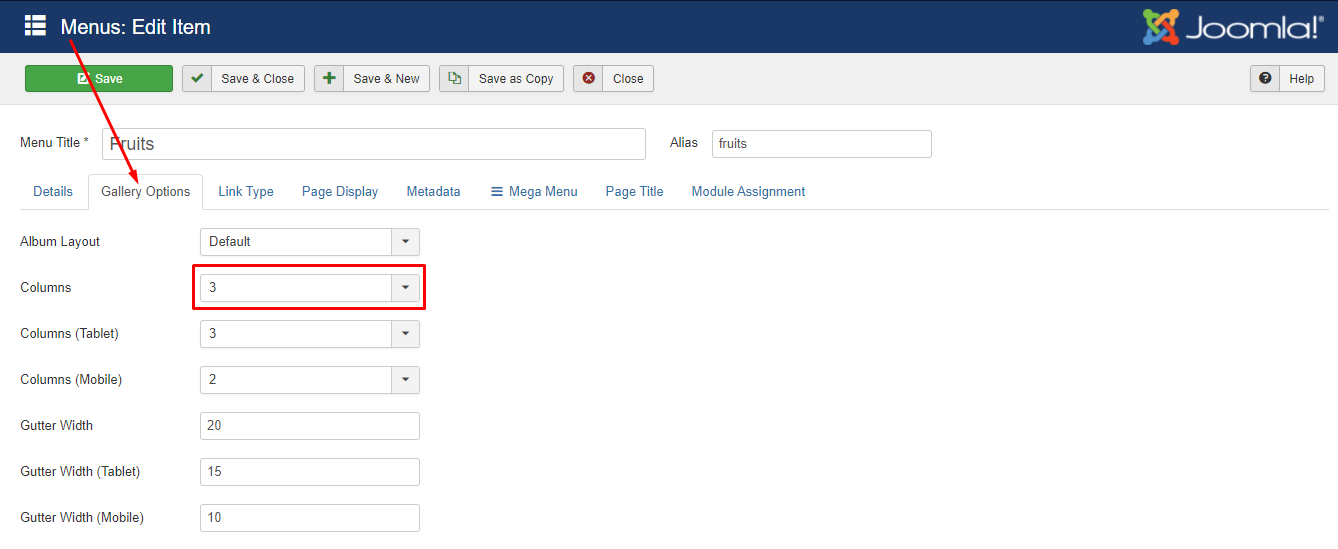Open the Columns dropdown
Screen dimensions: 1338x549
[310, 288]
